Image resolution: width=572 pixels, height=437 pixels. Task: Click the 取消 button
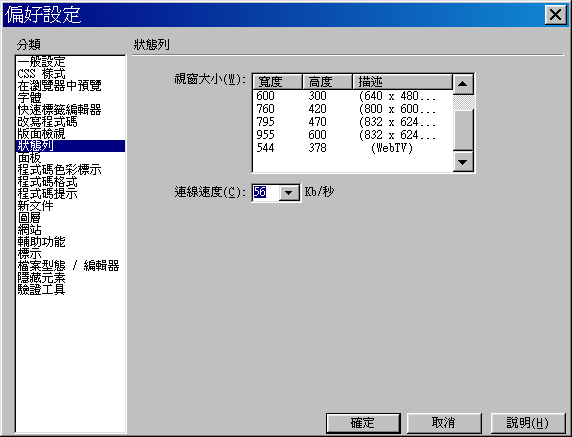[444, 423]
